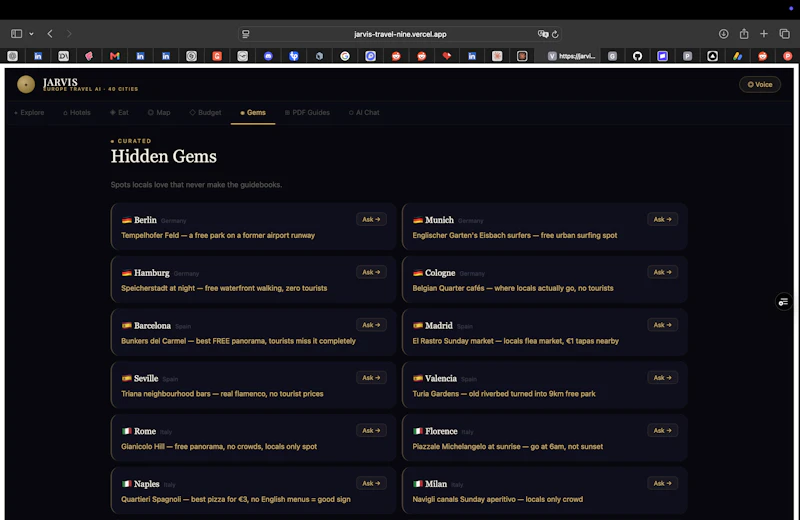Click Ask on the Berlin card

pos(371,219)
